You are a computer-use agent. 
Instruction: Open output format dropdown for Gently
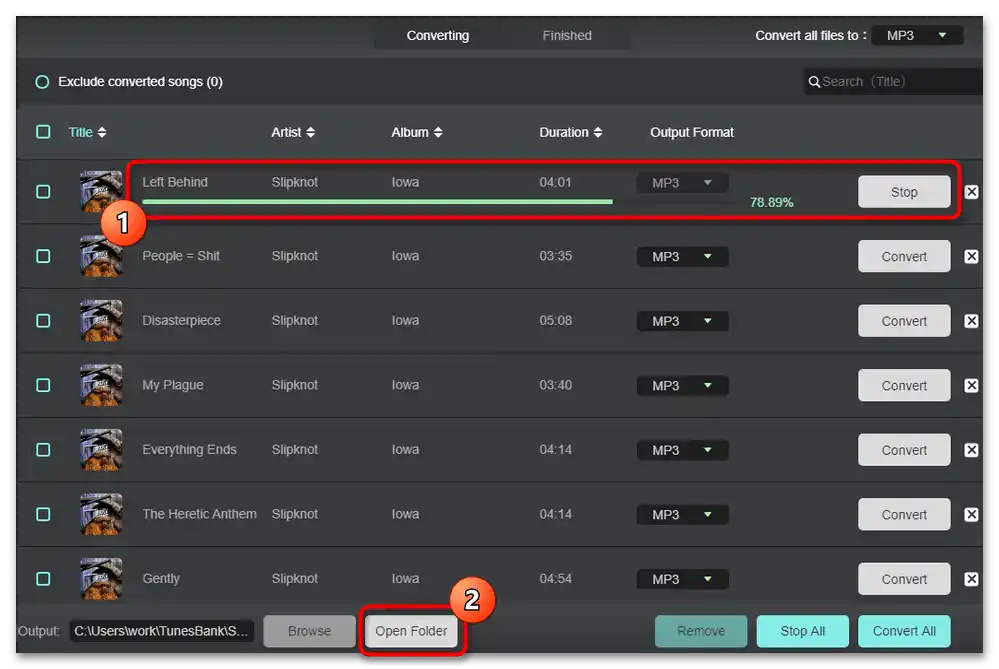pyautogui.click(x=682, y=579)
